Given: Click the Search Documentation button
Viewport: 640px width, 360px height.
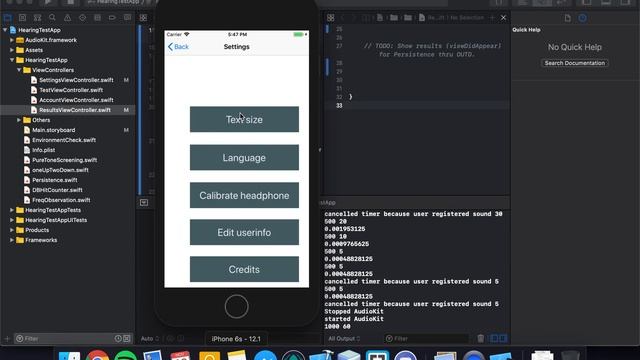Looking at the screenshot, I should click(x=575, y=63).
